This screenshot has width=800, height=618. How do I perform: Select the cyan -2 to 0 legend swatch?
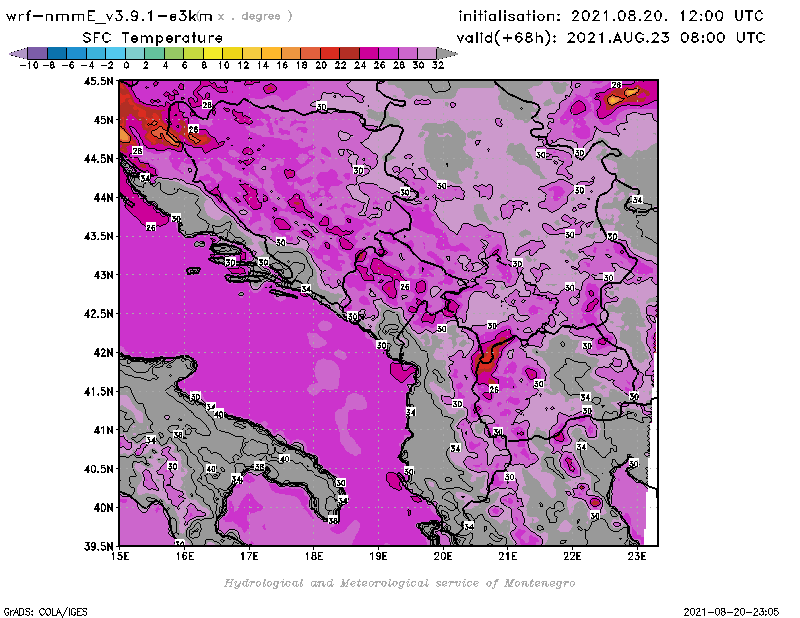point(116,53)
